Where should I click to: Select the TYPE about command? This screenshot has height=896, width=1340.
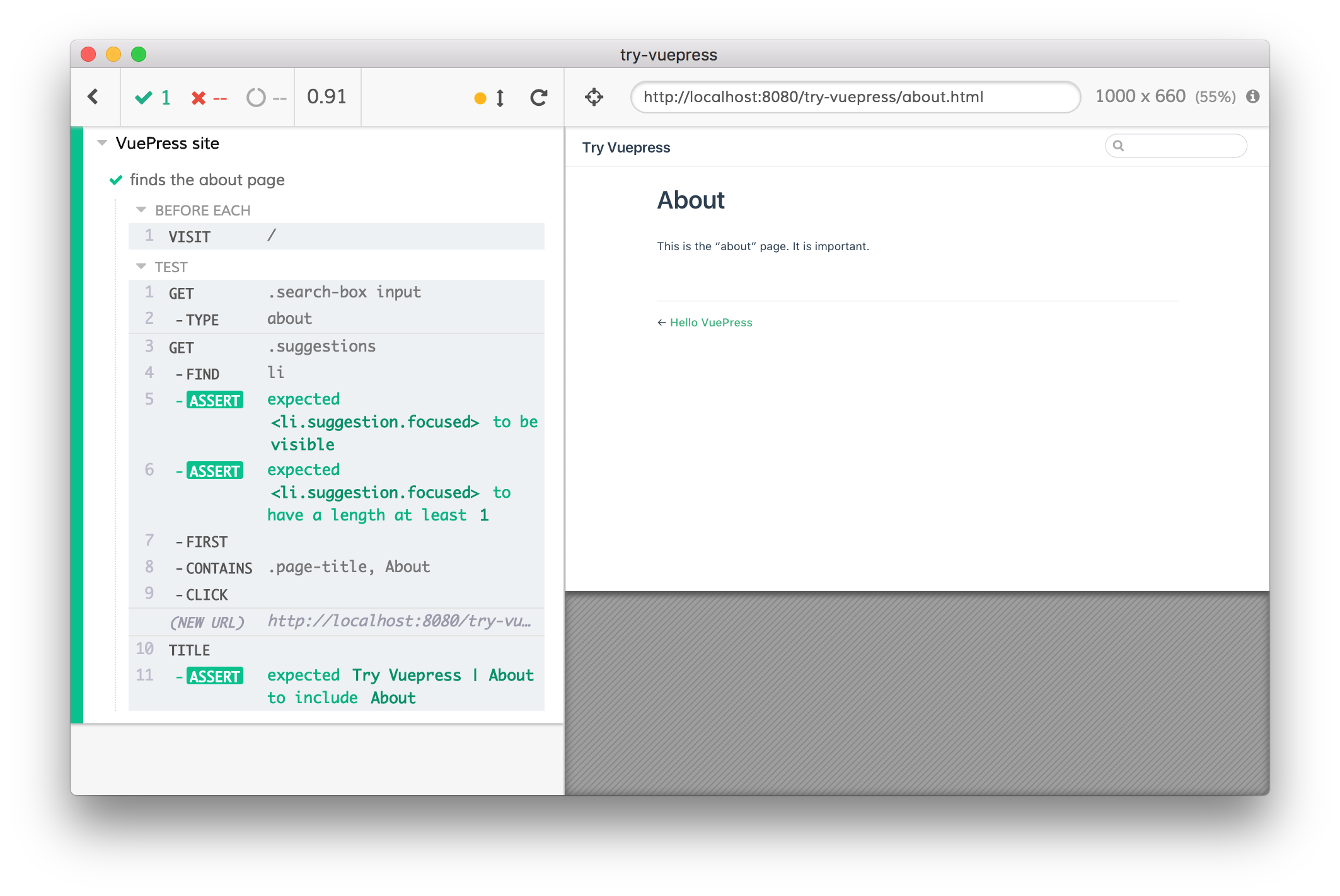pos(337,319)
